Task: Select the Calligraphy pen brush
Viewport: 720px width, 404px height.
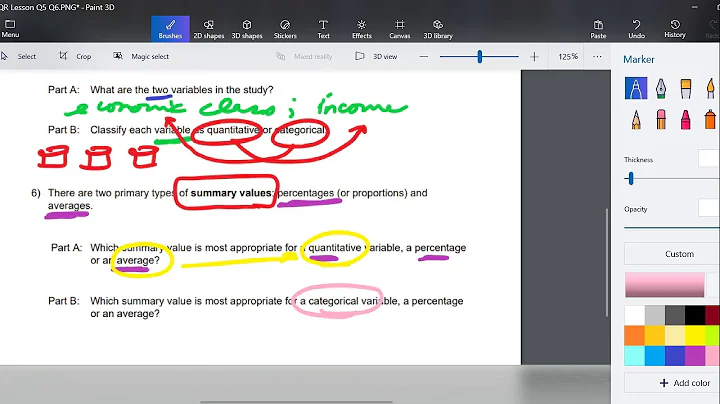Action: pos(661,88)
